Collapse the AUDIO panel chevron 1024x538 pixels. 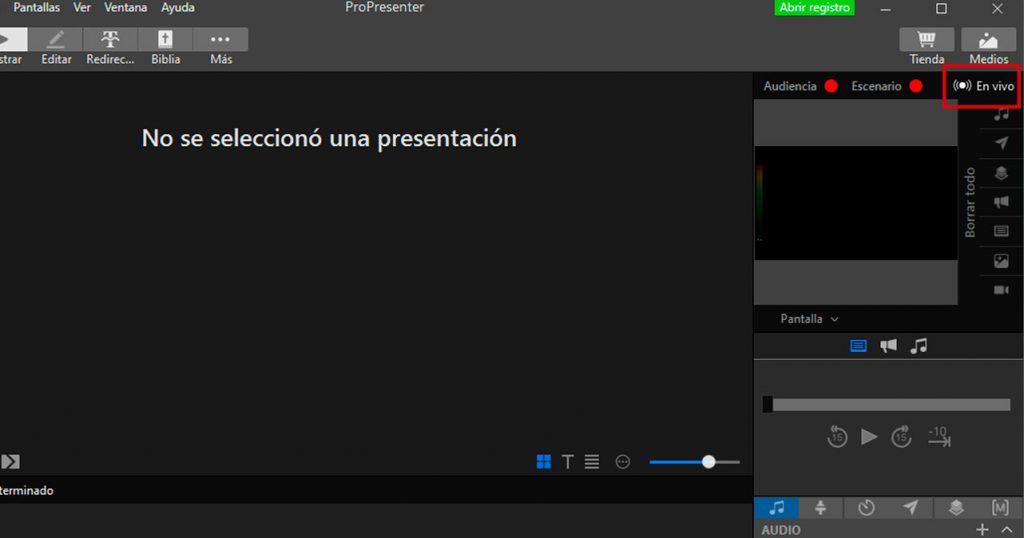pos(1006,529)
